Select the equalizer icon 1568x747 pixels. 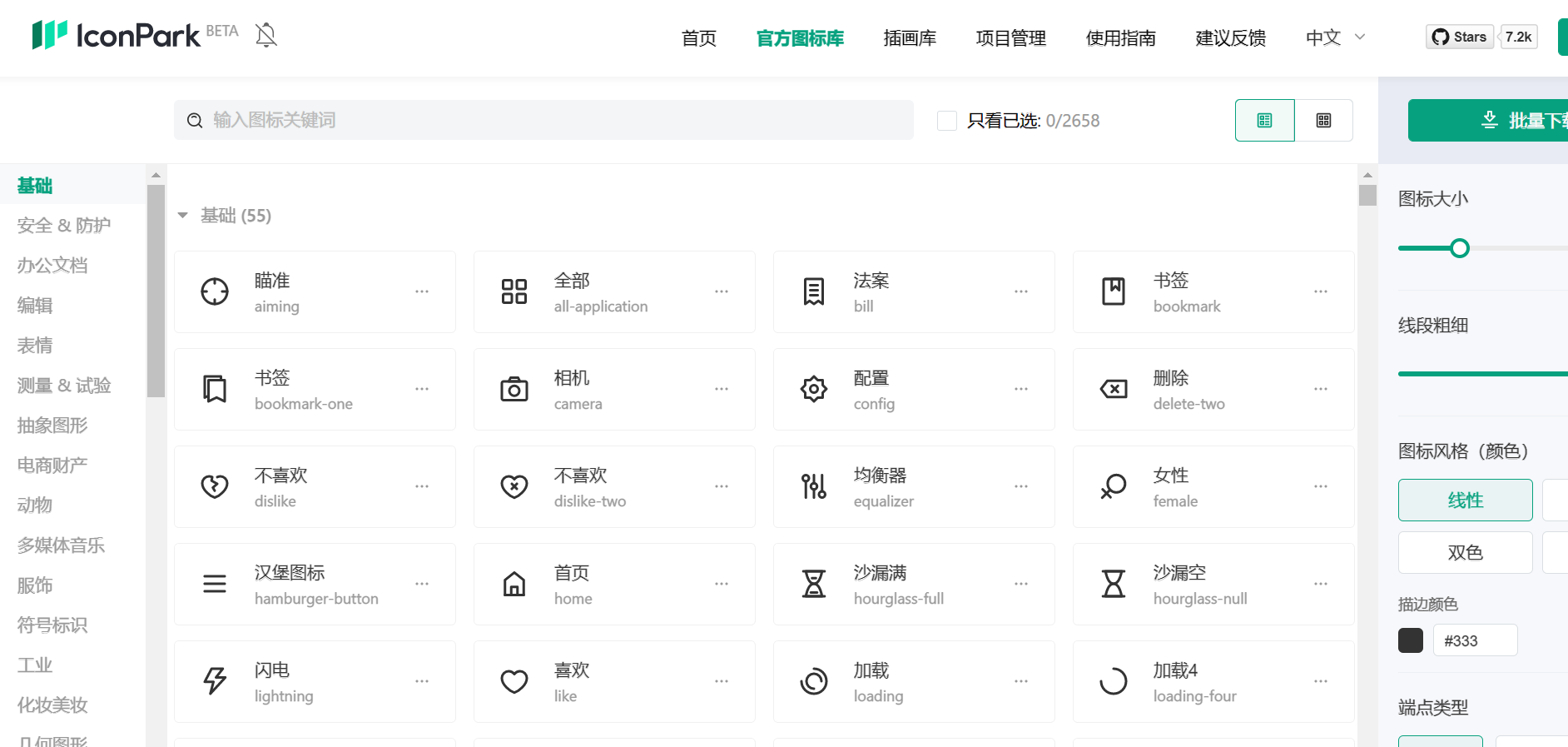tap(814, 486)
